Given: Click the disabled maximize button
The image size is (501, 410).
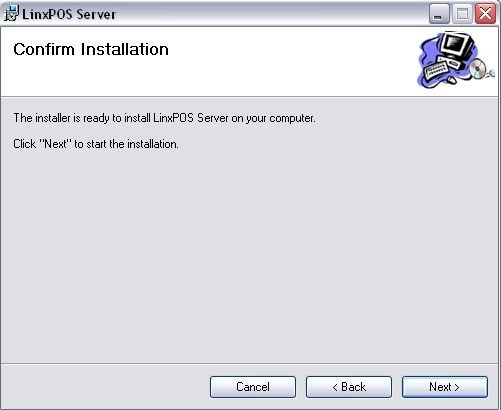Looking at the screenshot, I should tap(462, 14).
